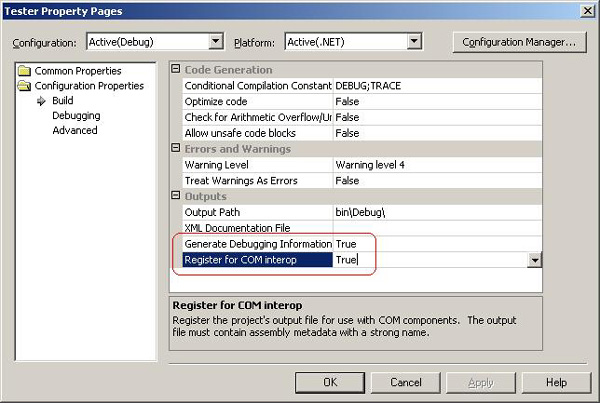Image resolution: width=600 pixels, height=403 pixels.
Task: Click the Configuration Properties open folder icon
Action: tap(24, 86)
